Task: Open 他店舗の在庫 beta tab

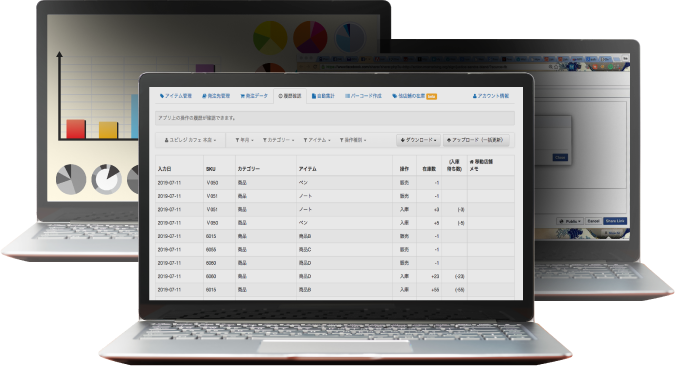Action: point(414,96)
